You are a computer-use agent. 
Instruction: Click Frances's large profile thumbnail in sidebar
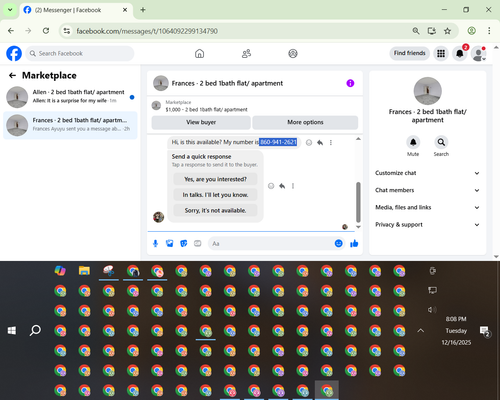(x=428, y=91)
